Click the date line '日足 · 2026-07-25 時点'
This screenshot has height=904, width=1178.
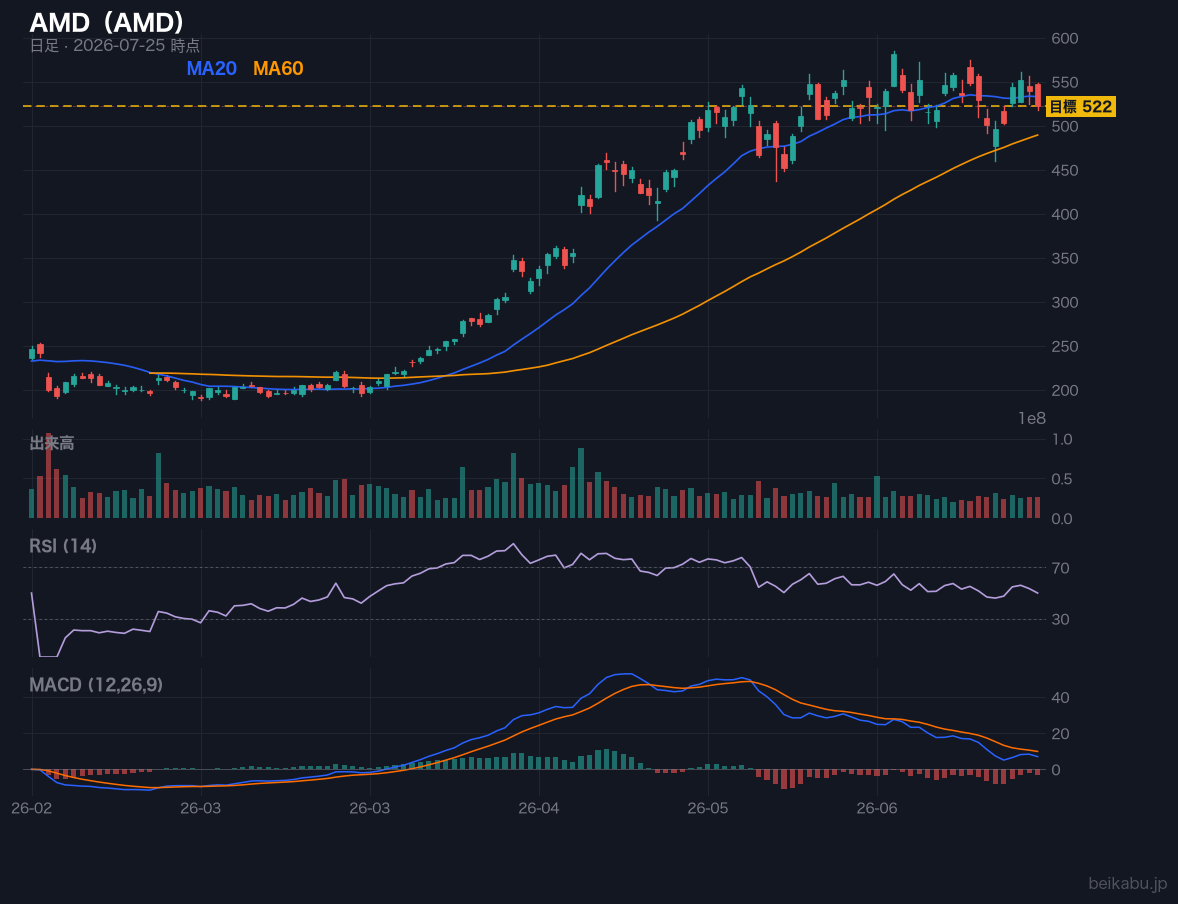pyautogui.click(x=115, y=45)
